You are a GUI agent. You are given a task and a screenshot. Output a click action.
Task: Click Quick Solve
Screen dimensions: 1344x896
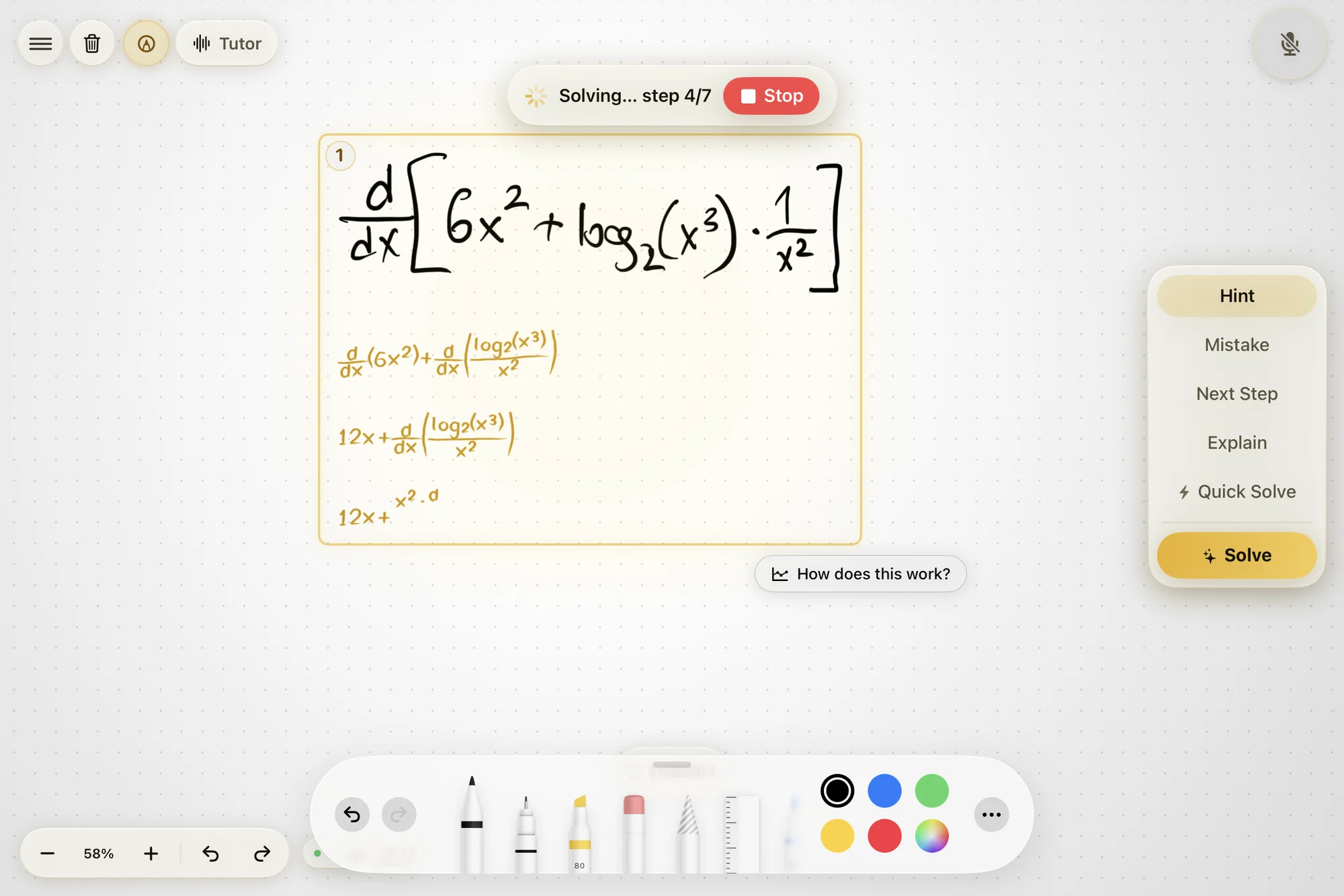point(1236,492)
